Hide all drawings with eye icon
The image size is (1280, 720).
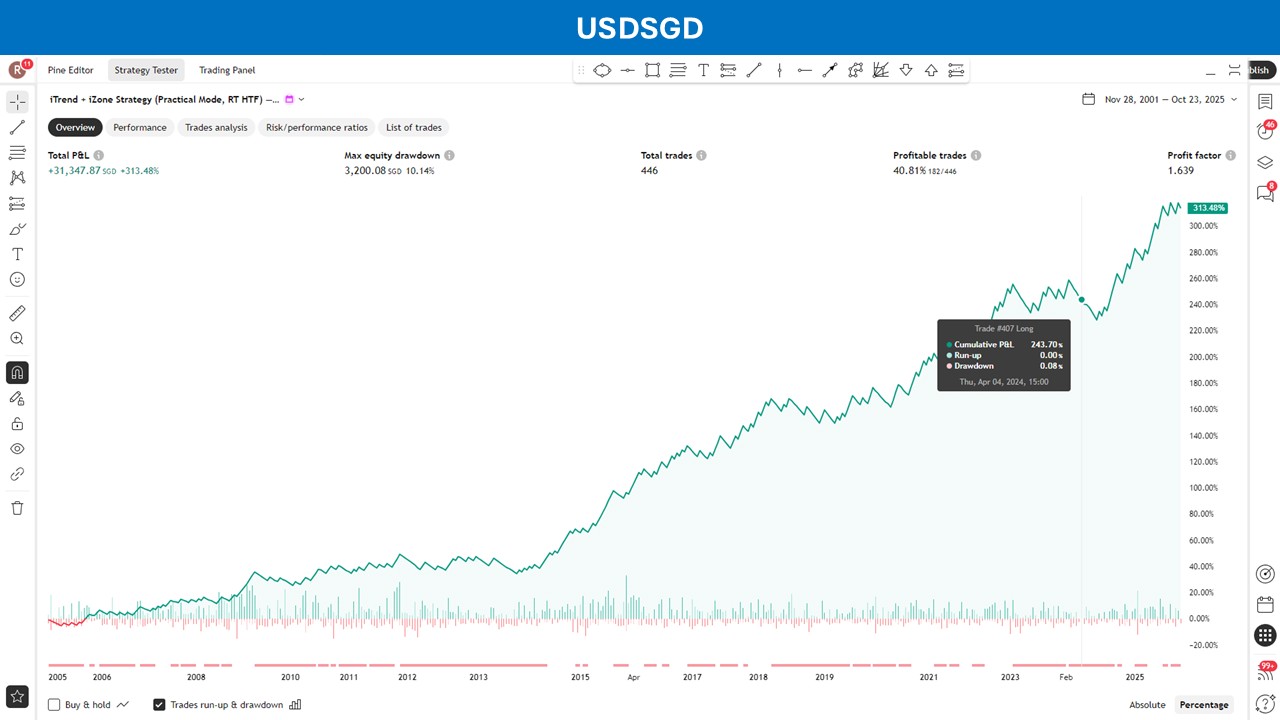point(17,449)
